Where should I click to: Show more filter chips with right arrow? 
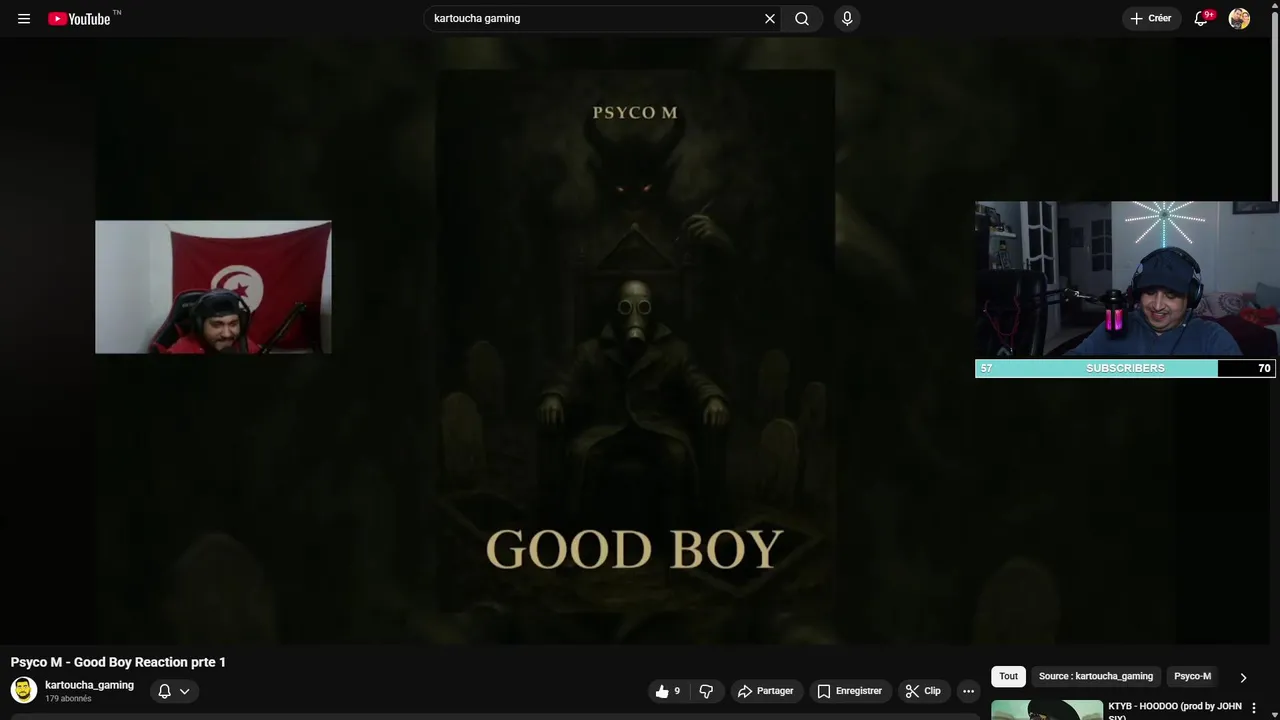pyautogui.click(x=1243, y=677)
